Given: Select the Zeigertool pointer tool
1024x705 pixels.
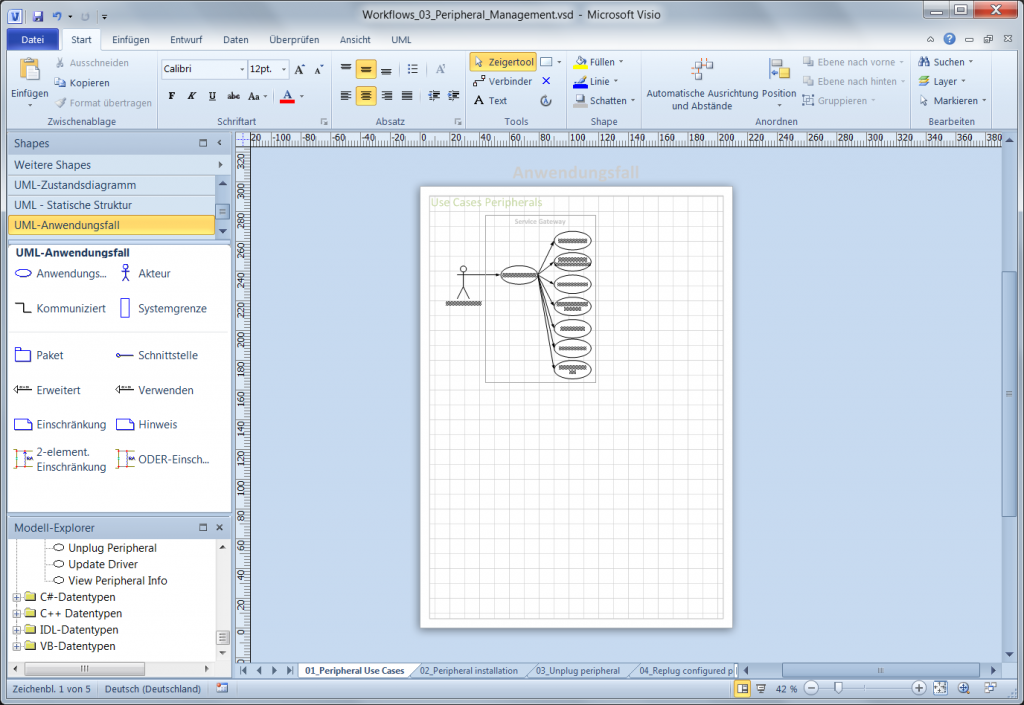Looking at the screenshot, I should 503,62.
